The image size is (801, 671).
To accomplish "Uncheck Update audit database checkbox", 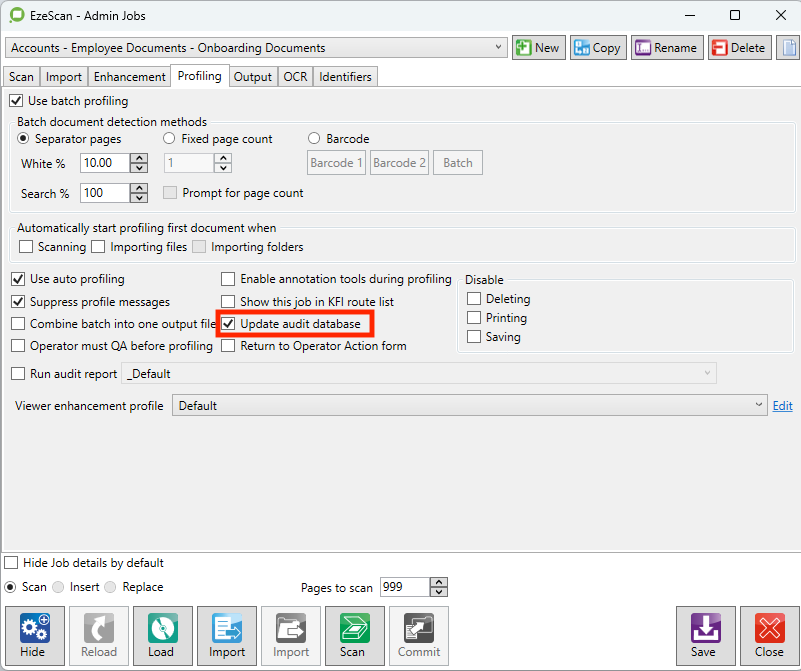I will coord(229,324).
